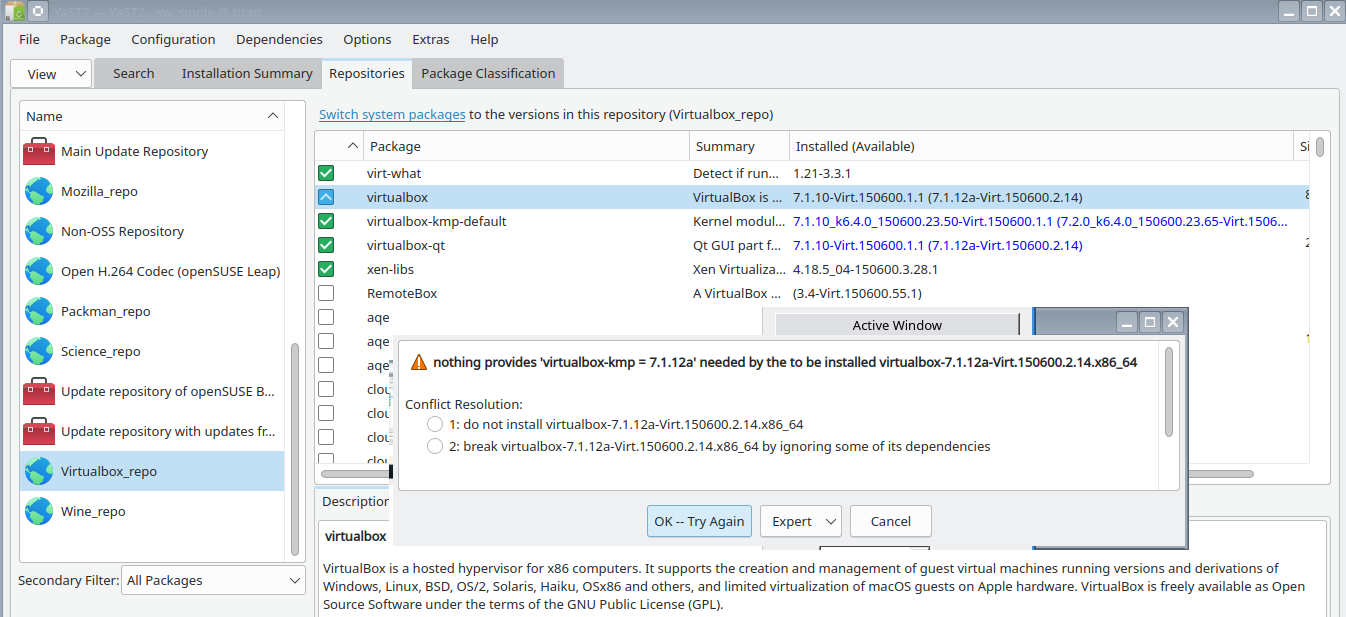Click the Packman_repo globe icon
Screen dimensions: 1346x617
[x=39, y=311]
